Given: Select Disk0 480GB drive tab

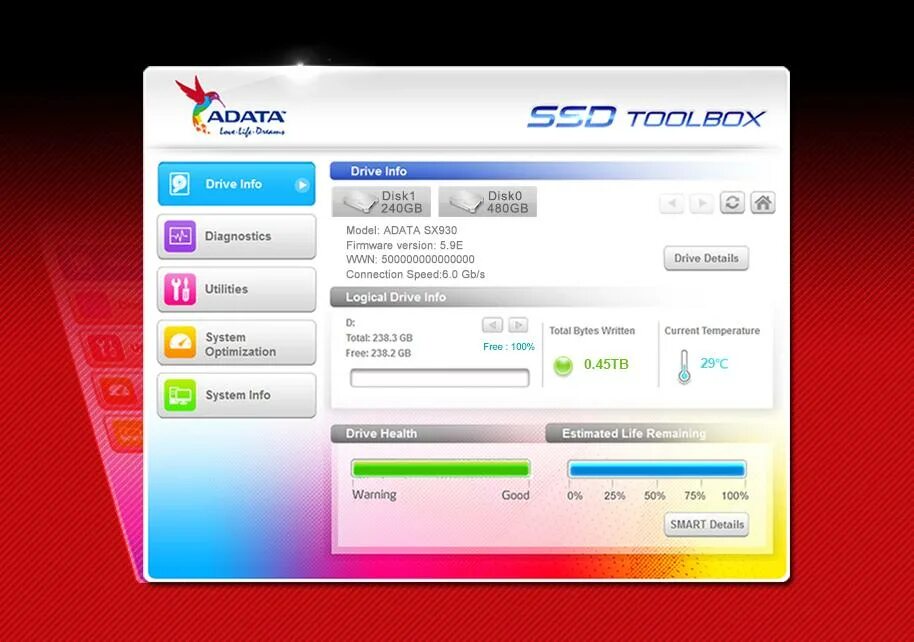Looking at the screenshot, I should (487, 202).
